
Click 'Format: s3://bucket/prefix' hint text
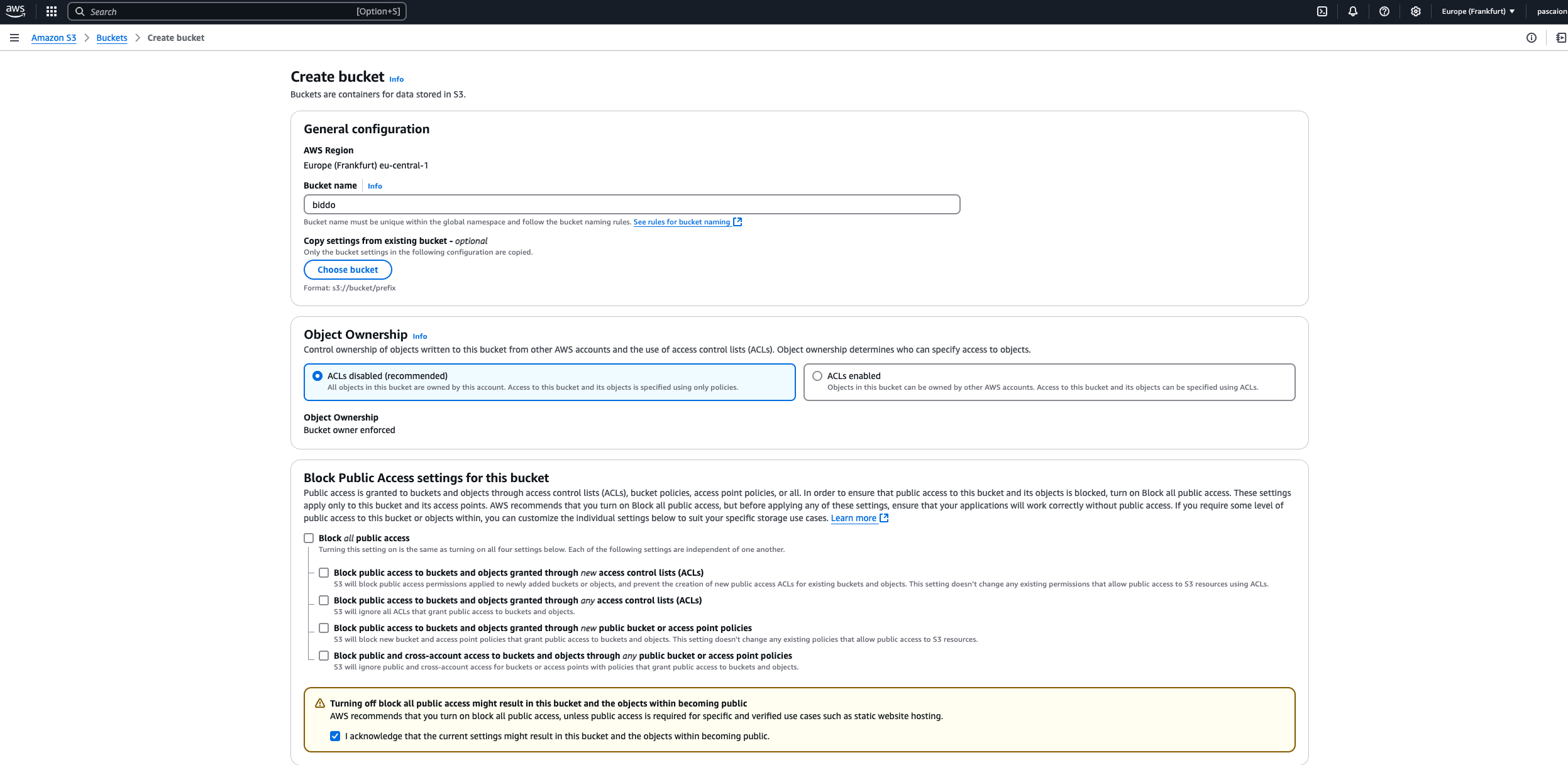[350, 288]
